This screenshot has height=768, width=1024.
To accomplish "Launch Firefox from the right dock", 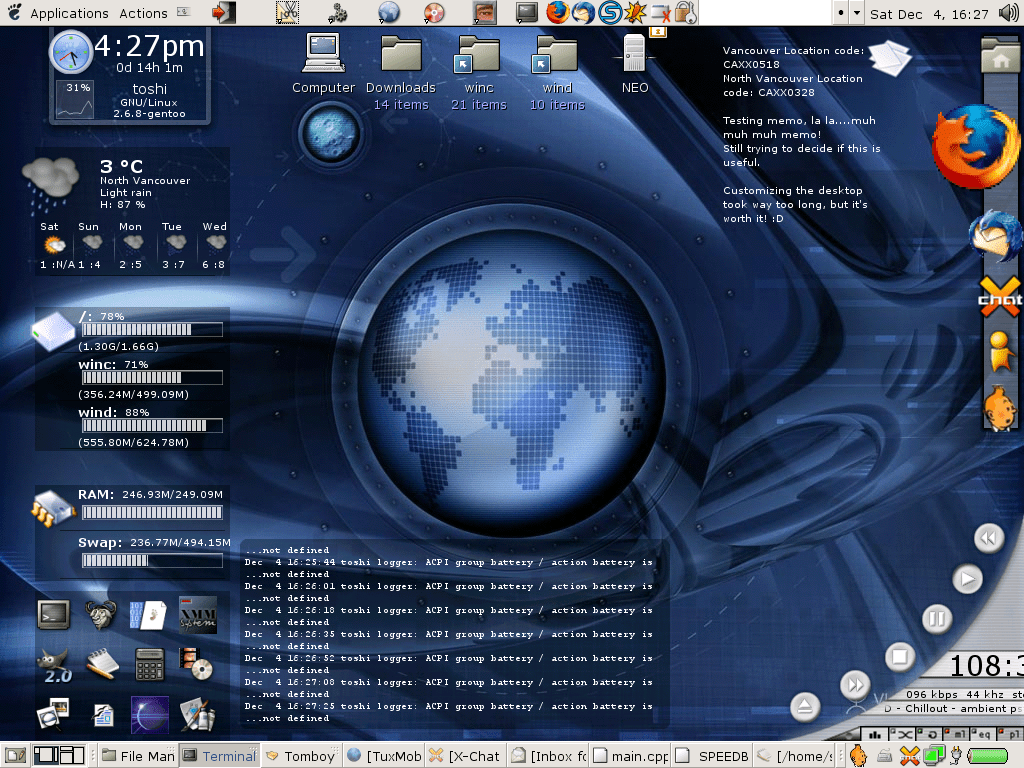I will pyautogui.click(x=976, y=147).
